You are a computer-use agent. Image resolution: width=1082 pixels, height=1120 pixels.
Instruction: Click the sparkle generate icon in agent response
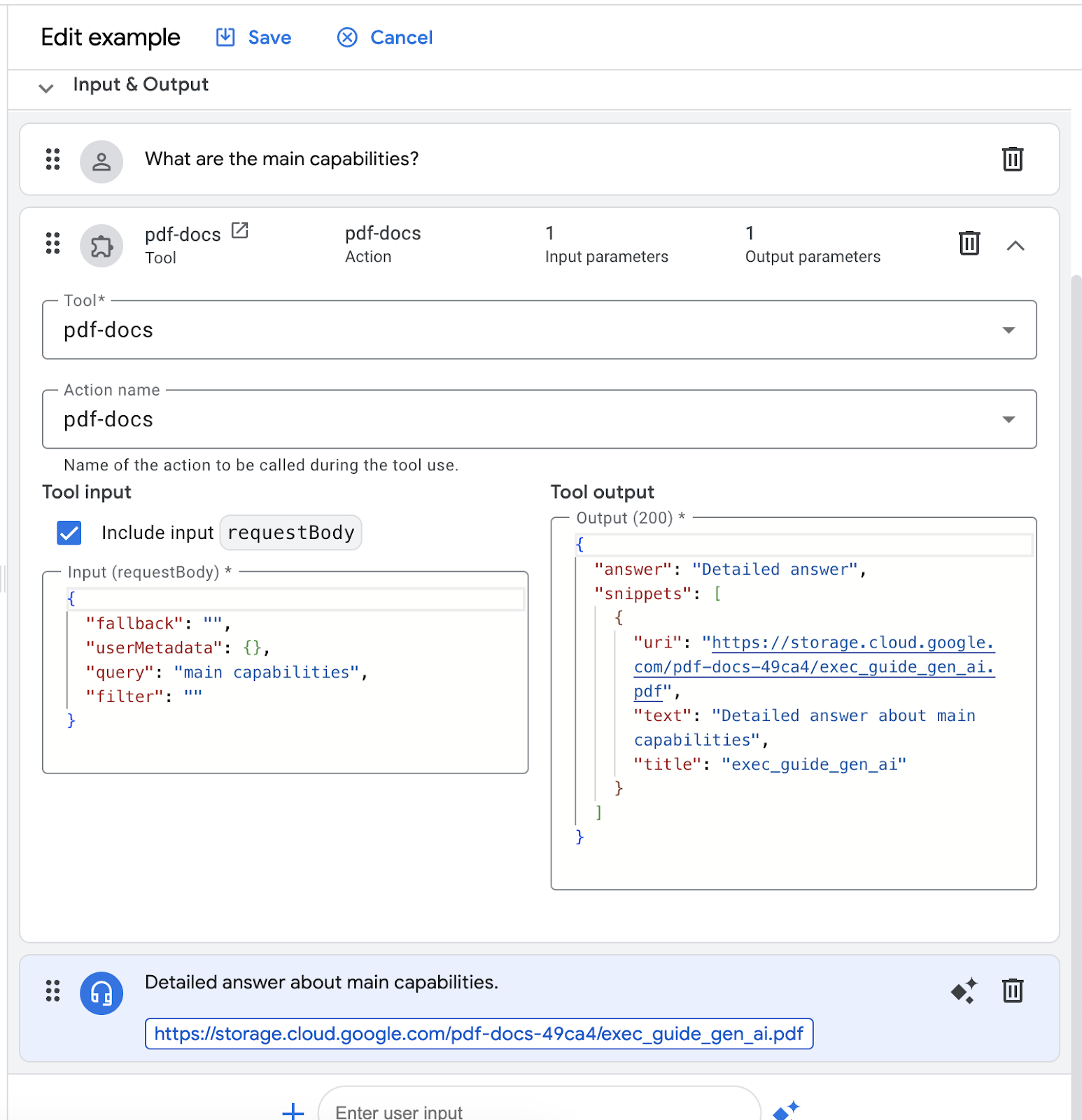964,990
